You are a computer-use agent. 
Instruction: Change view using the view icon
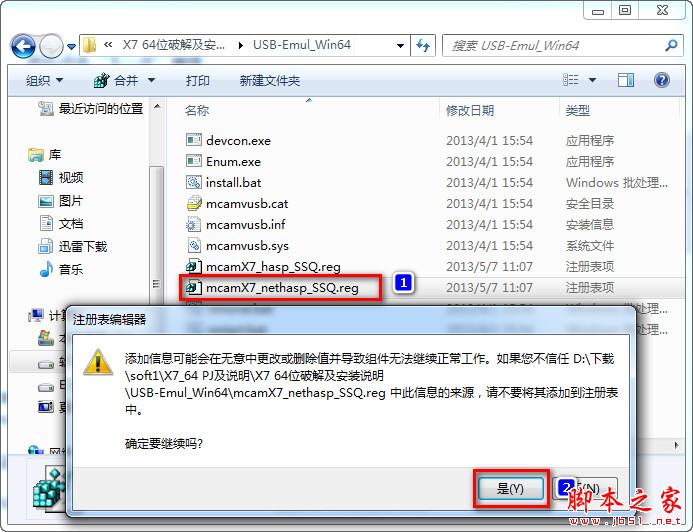click(571, 80)
